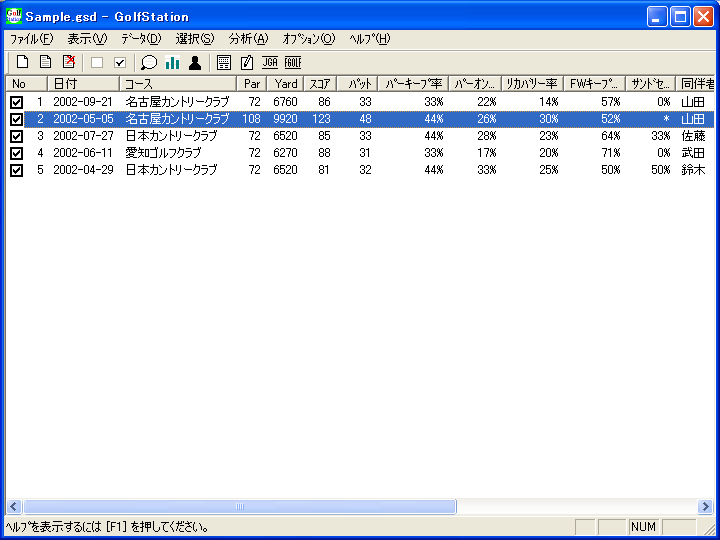Open the ヘルプ(H) menu
Screen dimensions: 720x540
pyautogui.click(x=370, y=39)
